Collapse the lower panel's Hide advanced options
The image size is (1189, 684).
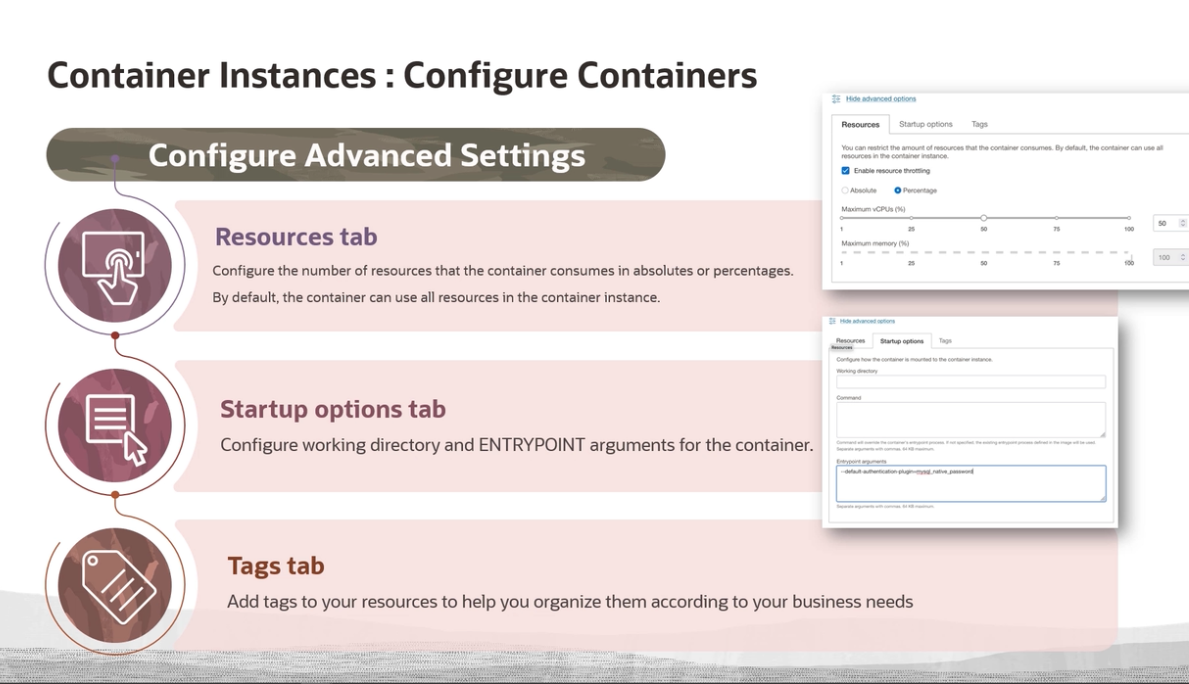click(x=867, y=321)
